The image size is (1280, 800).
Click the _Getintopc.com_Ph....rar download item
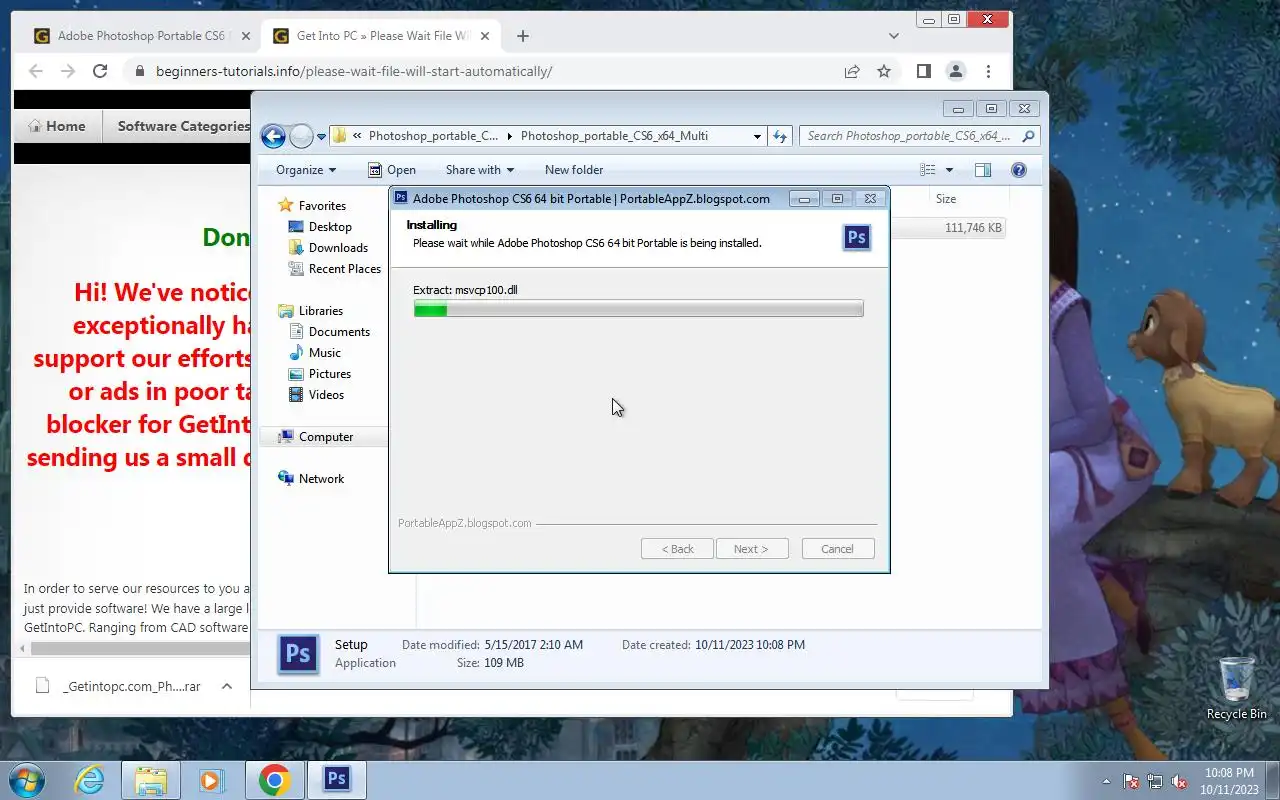tap(118, 686)
